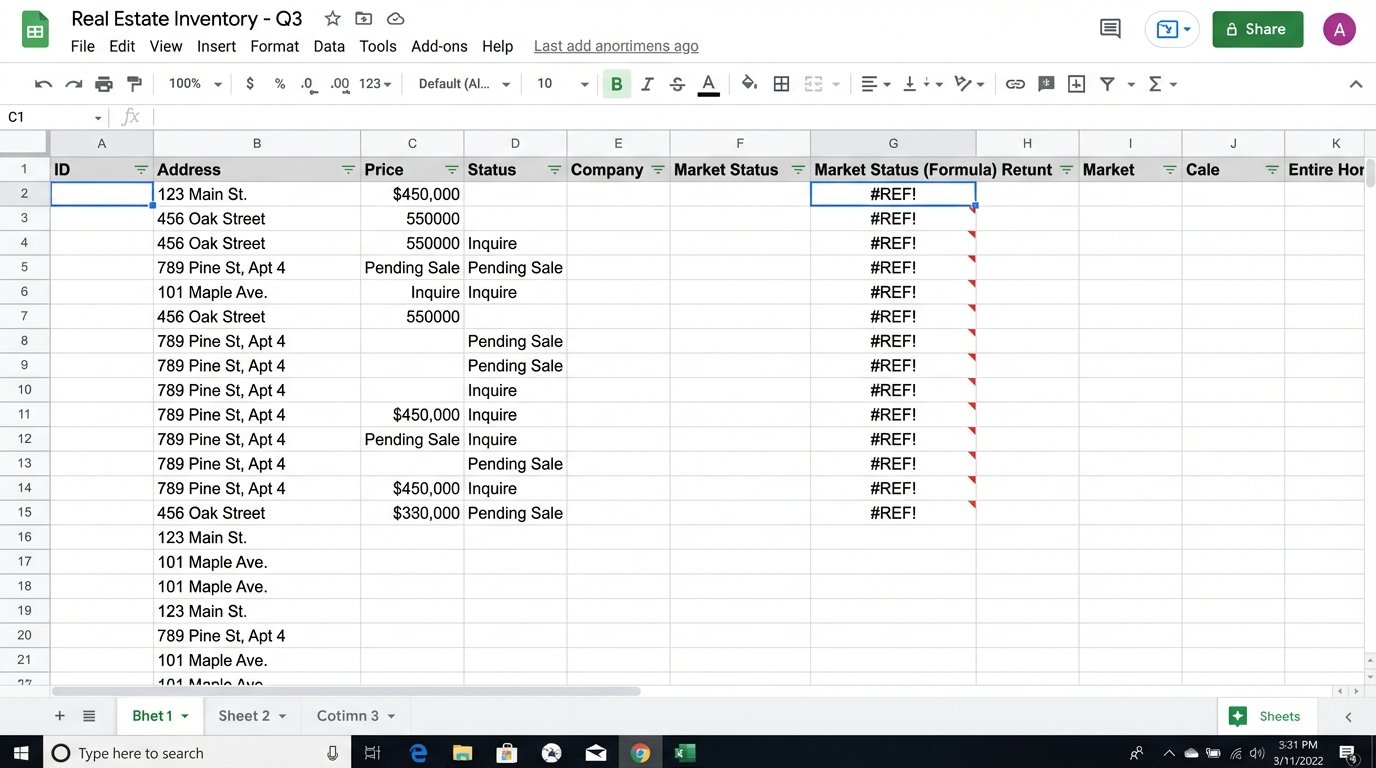This screenshot has width=1376, height=768.
Task: Format selection as currency
Action: tap(249, 83)
